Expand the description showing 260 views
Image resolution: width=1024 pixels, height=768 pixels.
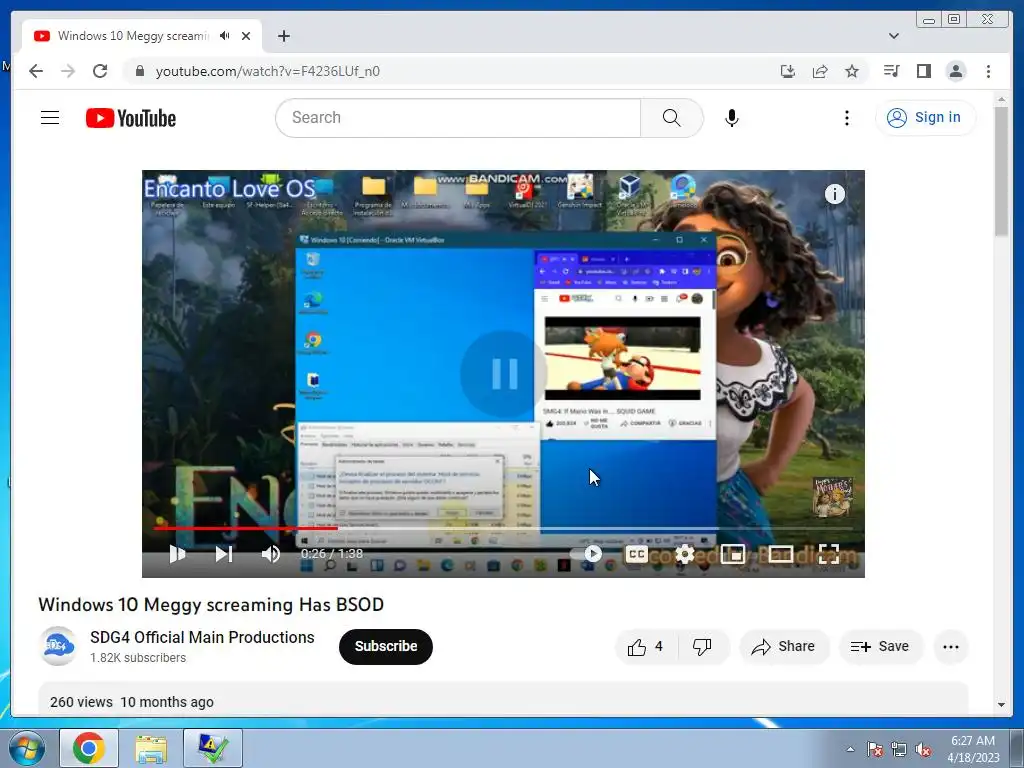pos(503,700)
